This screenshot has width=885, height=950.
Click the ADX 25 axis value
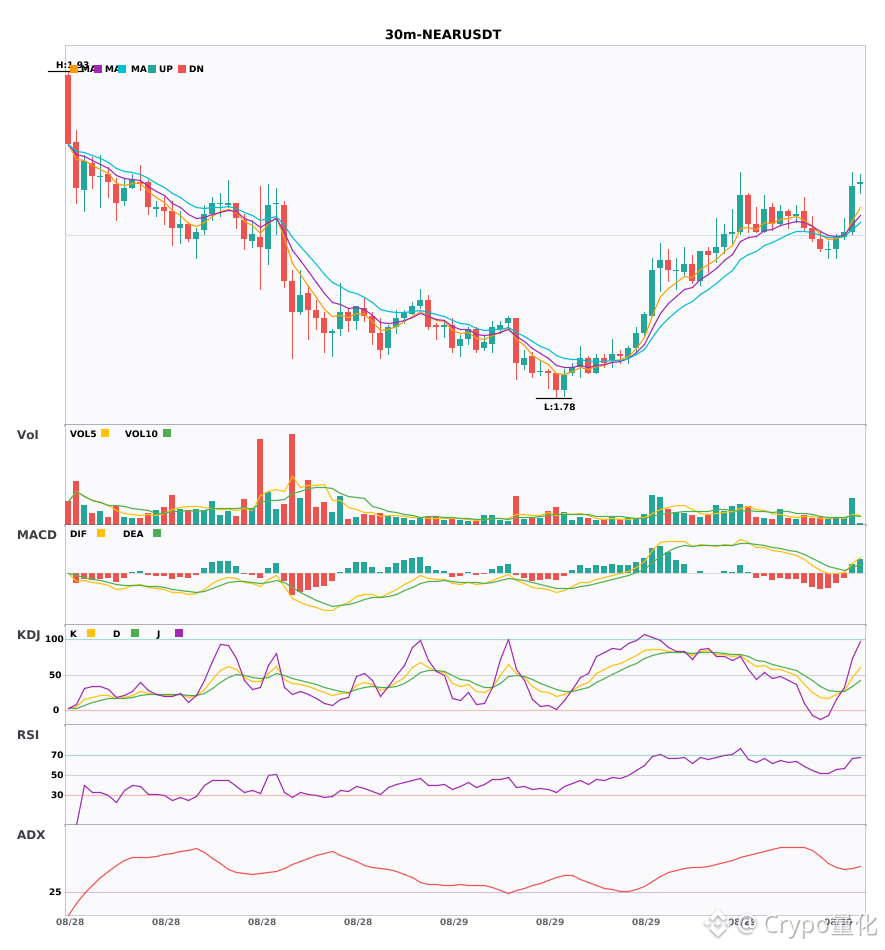tap(55, 892)
